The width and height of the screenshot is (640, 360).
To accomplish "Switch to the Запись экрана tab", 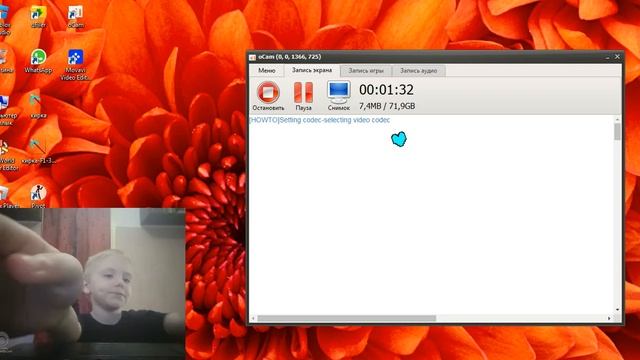I will pyautogui.click(x=312, y=70).
